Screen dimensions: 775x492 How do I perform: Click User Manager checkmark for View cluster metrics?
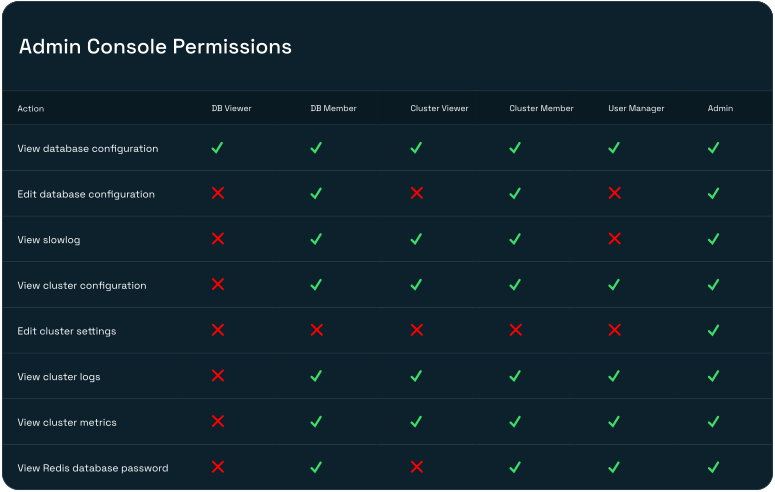pos(614,422)
